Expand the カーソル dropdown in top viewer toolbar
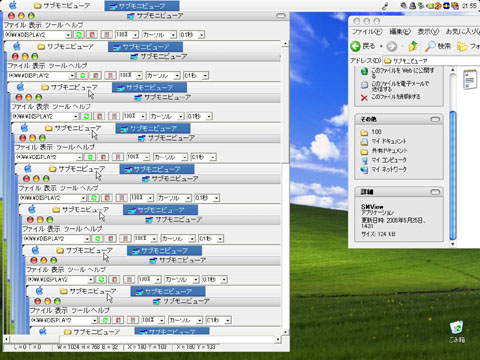Image resolution: width=480 pixels, height=360 pixels. [x=173, y=35]
